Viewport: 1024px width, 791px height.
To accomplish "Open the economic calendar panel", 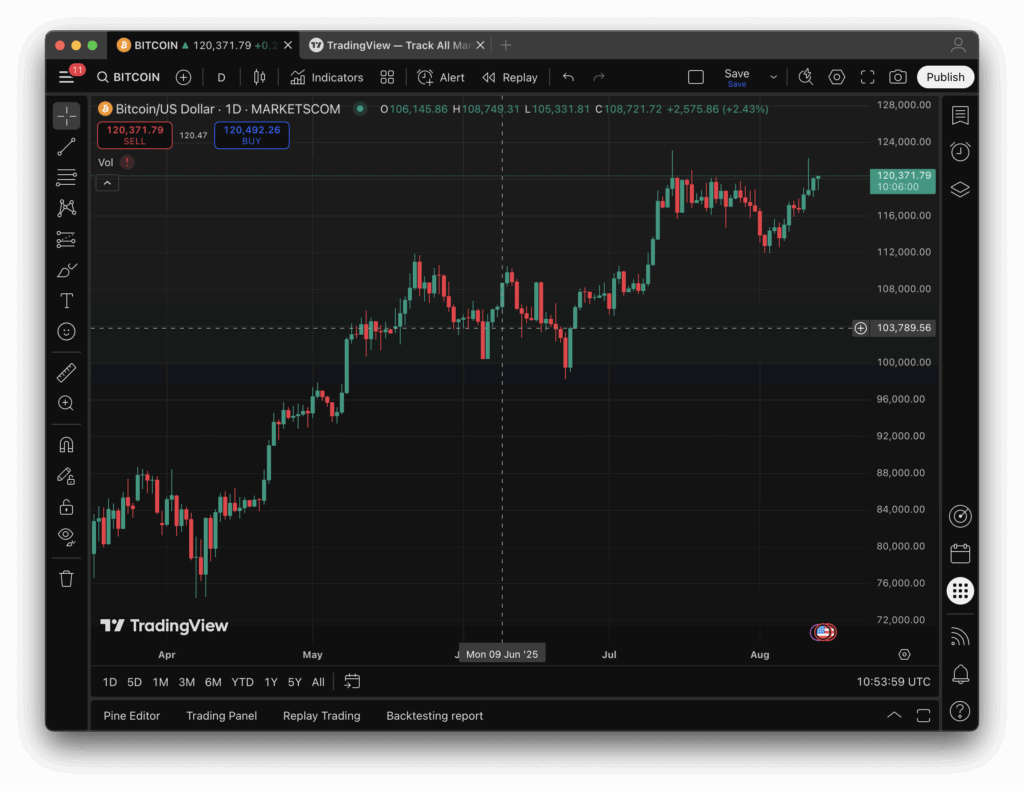I will tap(960, 554).
